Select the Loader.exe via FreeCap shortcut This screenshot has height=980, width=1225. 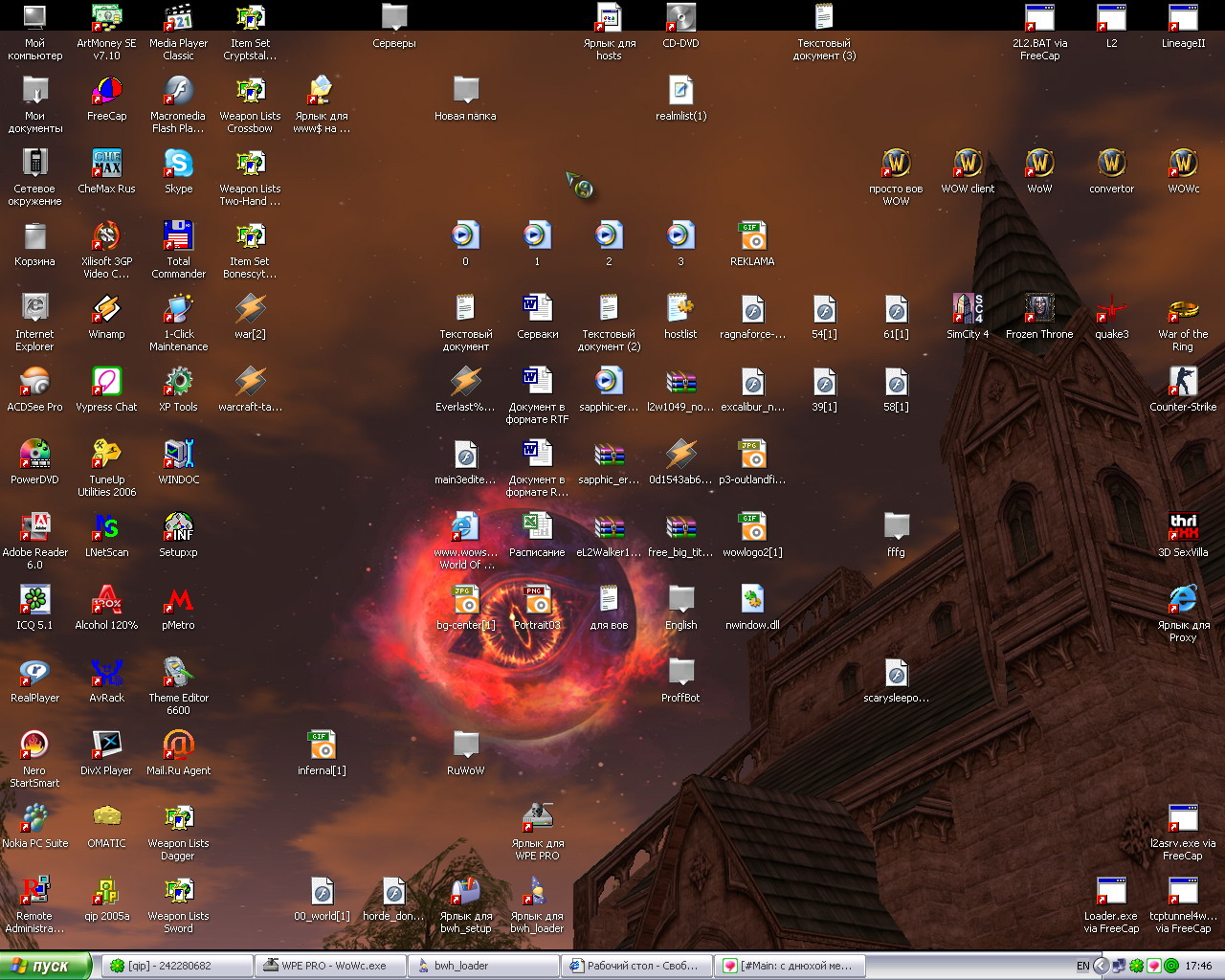point(1111,904)
